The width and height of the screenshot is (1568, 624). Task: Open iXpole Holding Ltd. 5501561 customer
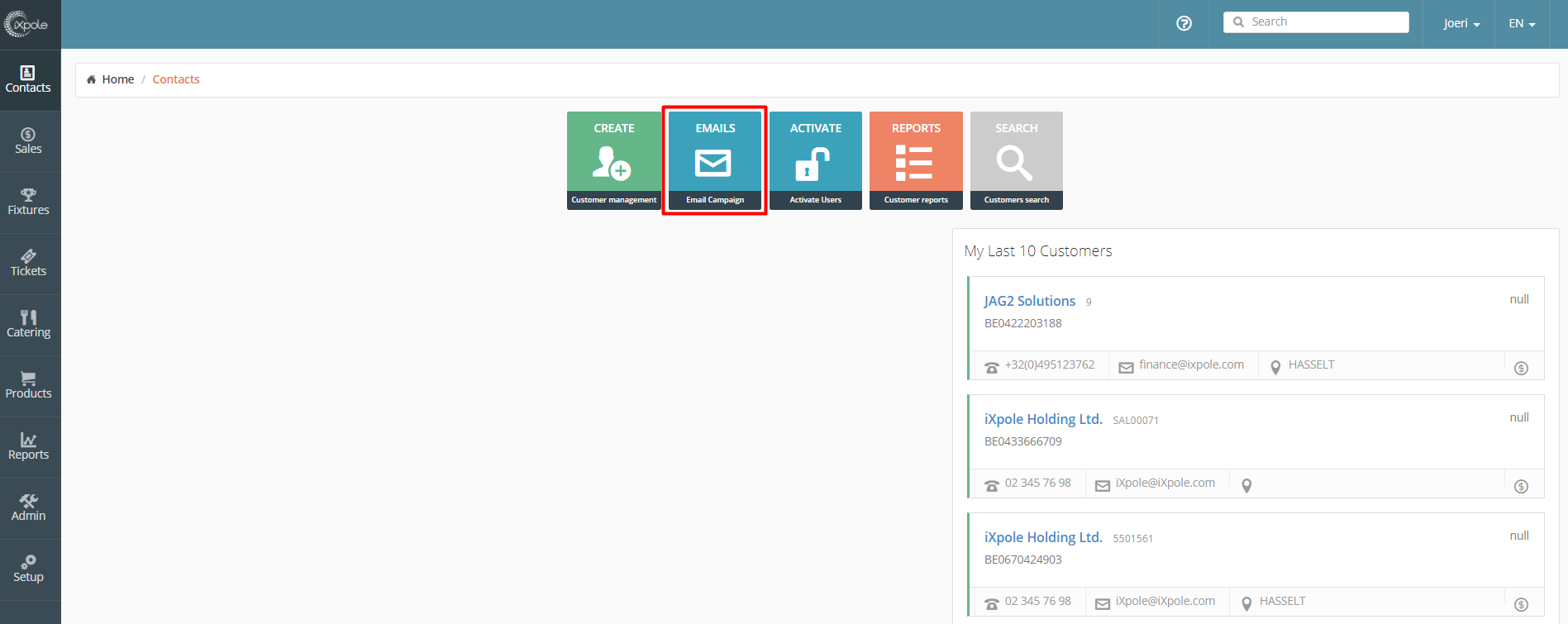click(1043, 537)
